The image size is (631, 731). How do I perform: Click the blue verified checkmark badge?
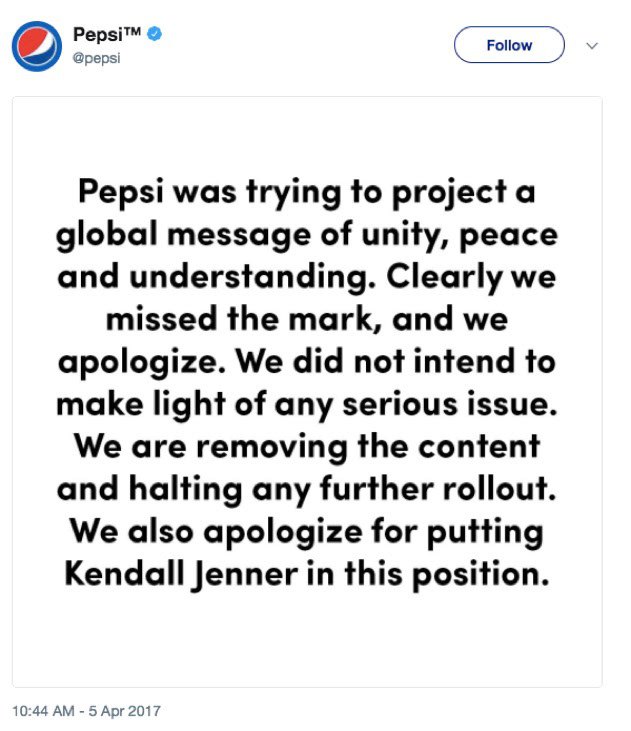tap(154, 34)
